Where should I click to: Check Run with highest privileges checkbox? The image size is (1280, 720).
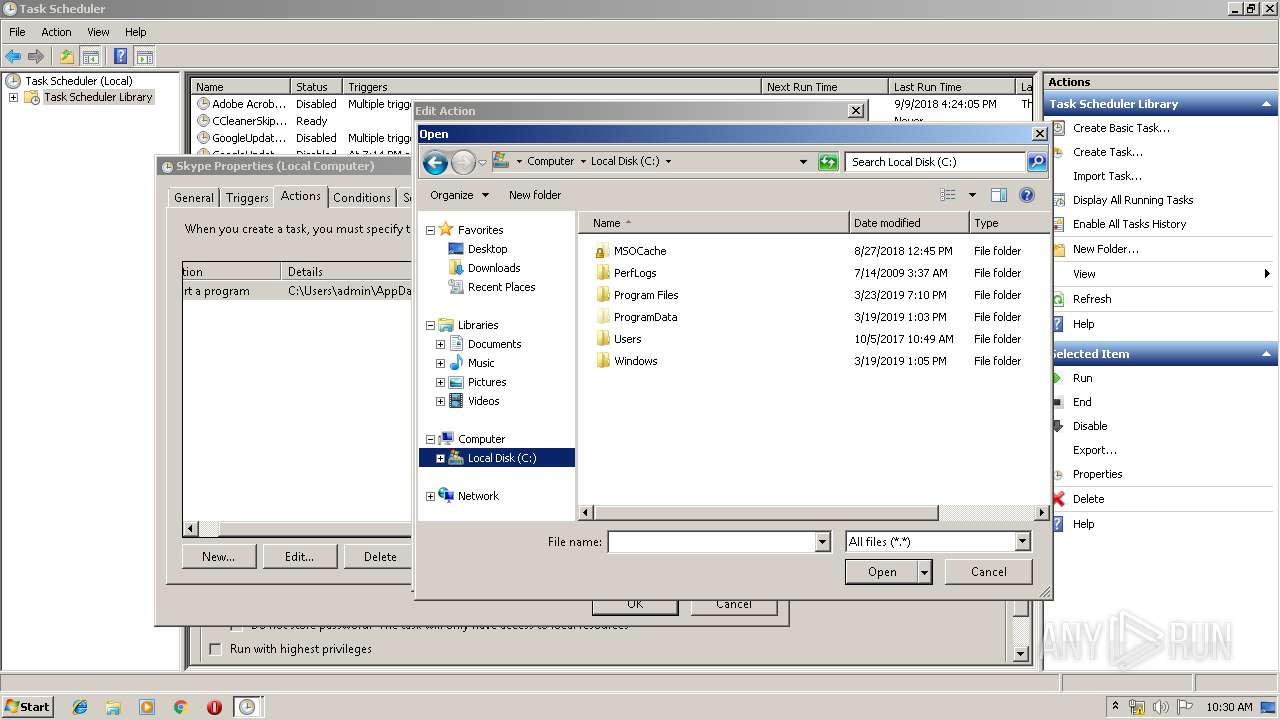[215, 650]
